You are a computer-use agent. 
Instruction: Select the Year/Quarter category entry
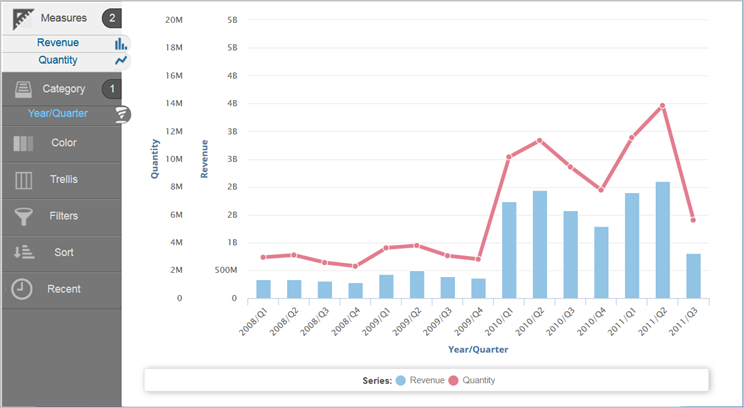pos(58,113)
